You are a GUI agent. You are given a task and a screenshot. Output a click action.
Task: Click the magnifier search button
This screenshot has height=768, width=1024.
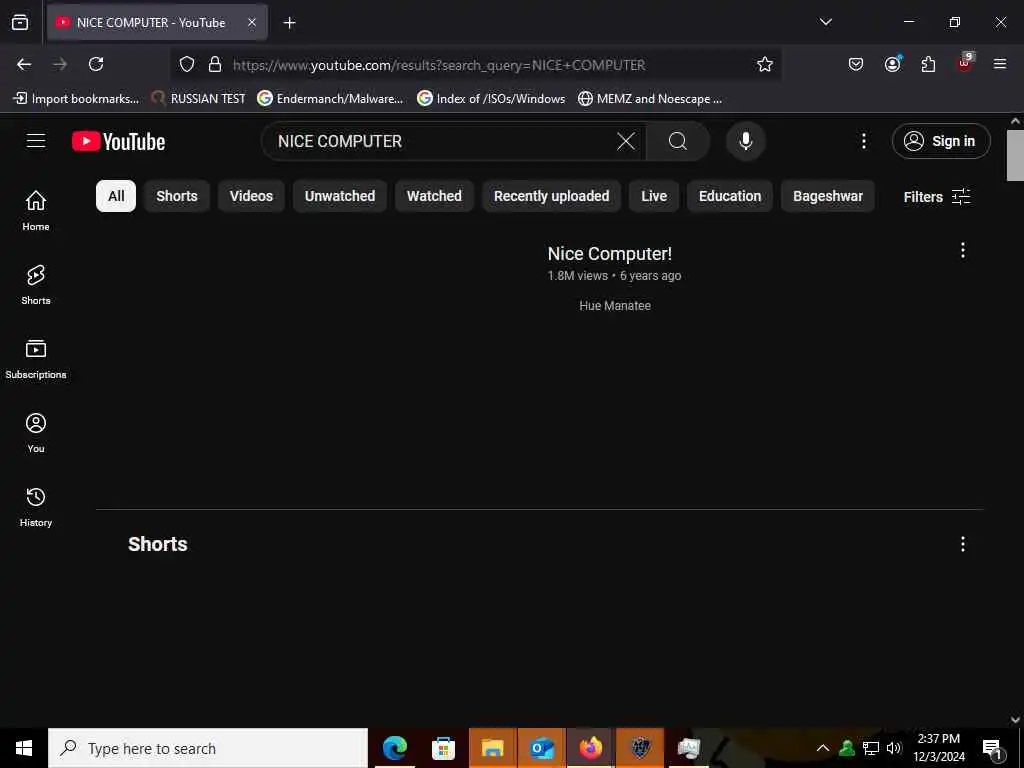pos(678,141)
